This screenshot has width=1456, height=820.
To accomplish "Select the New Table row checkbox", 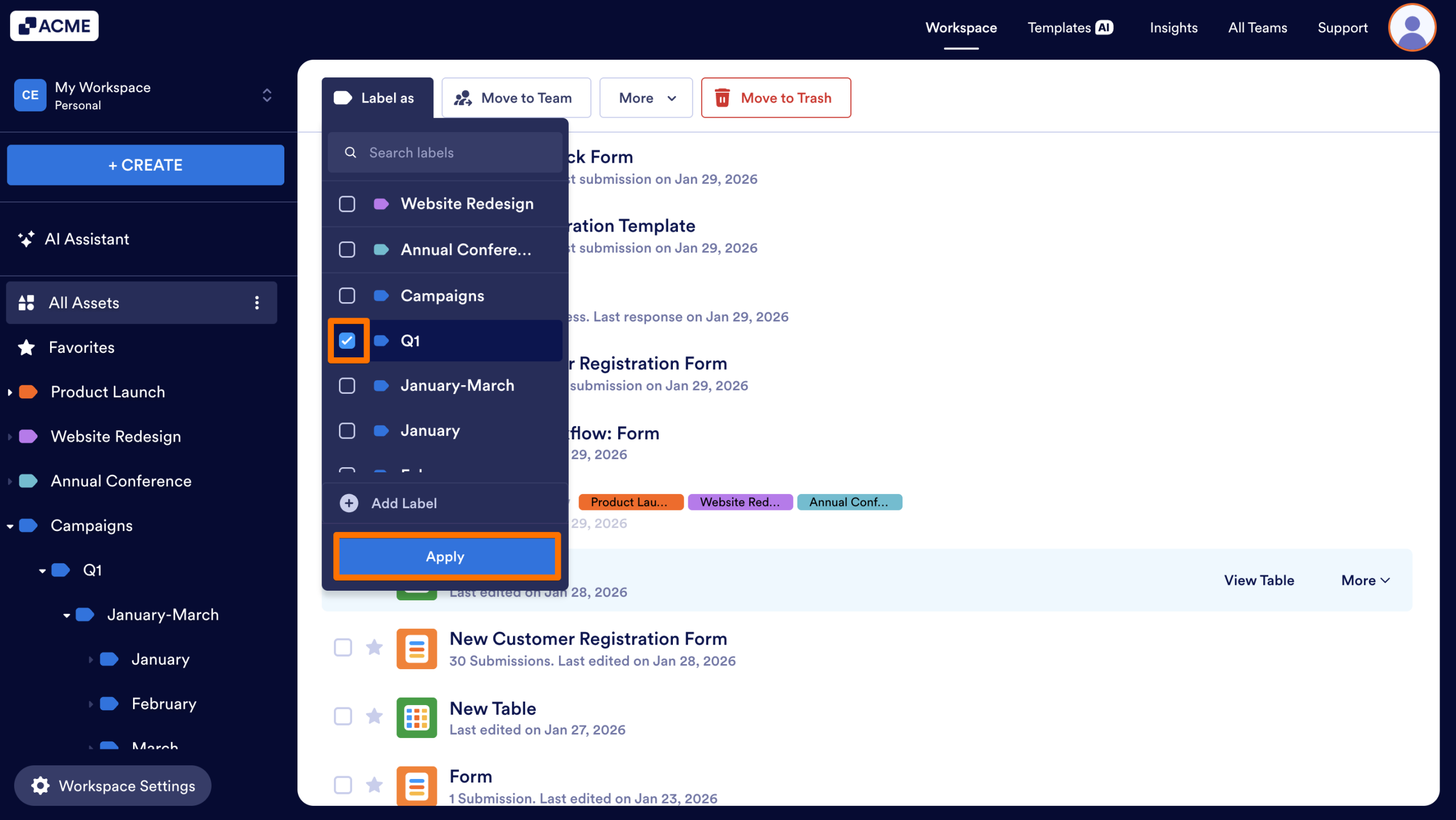I will [342, 716].
